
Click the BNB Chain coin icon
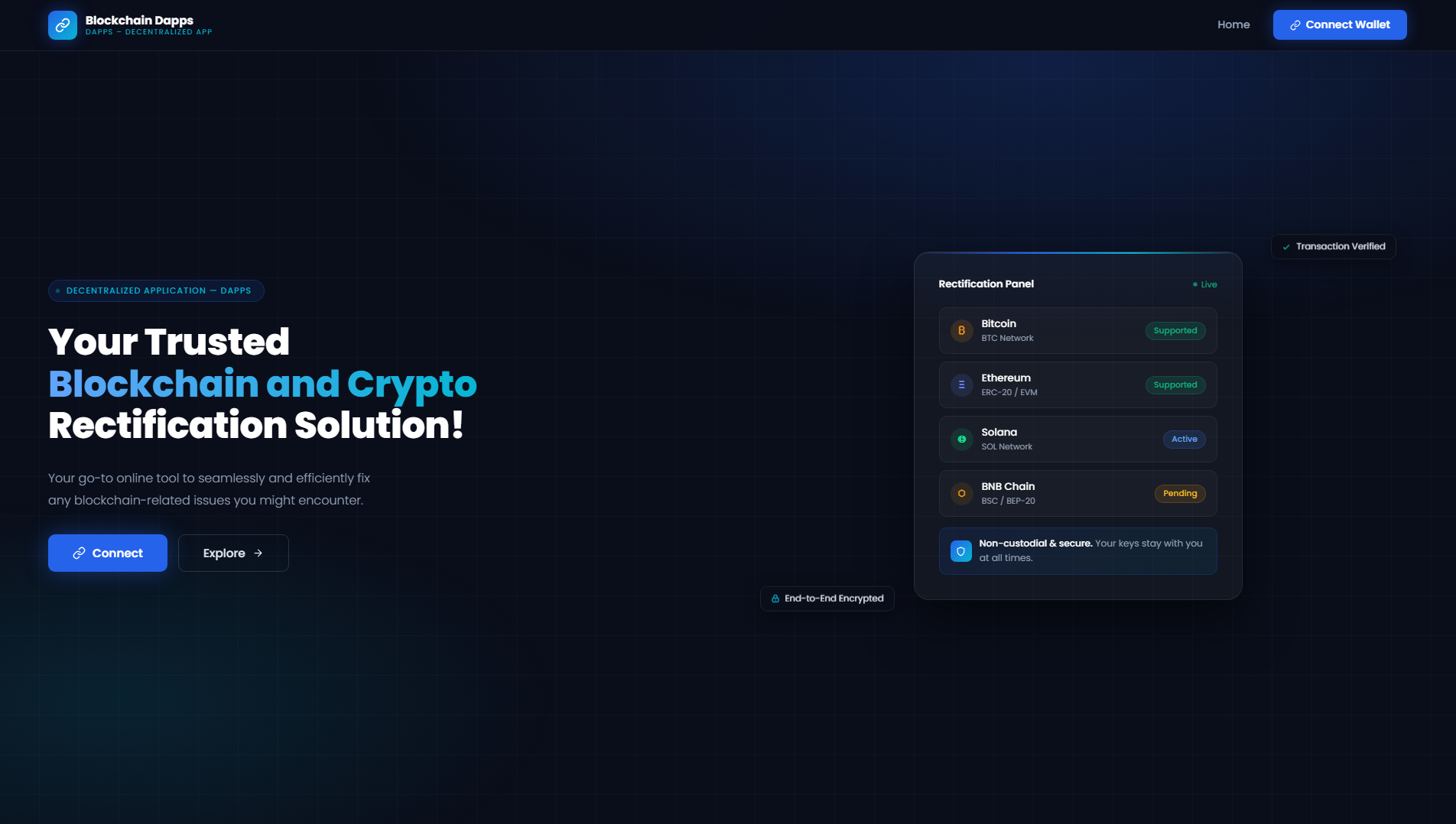[x=961, y=494]
